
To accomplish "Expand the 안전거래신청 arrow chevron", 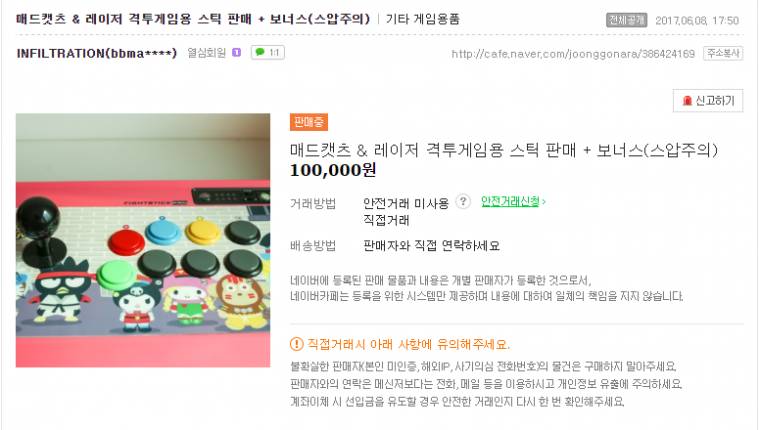I will [544, 202].
